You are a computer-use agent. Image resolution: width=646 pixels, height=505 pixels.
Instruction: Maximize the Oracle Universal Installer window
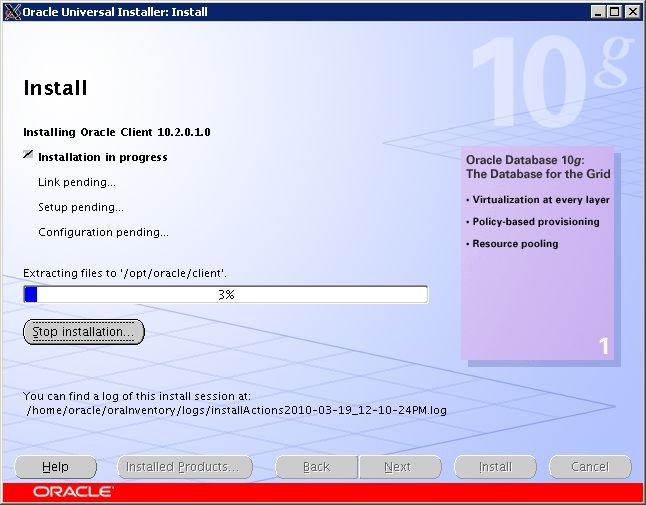click(614, 12)
